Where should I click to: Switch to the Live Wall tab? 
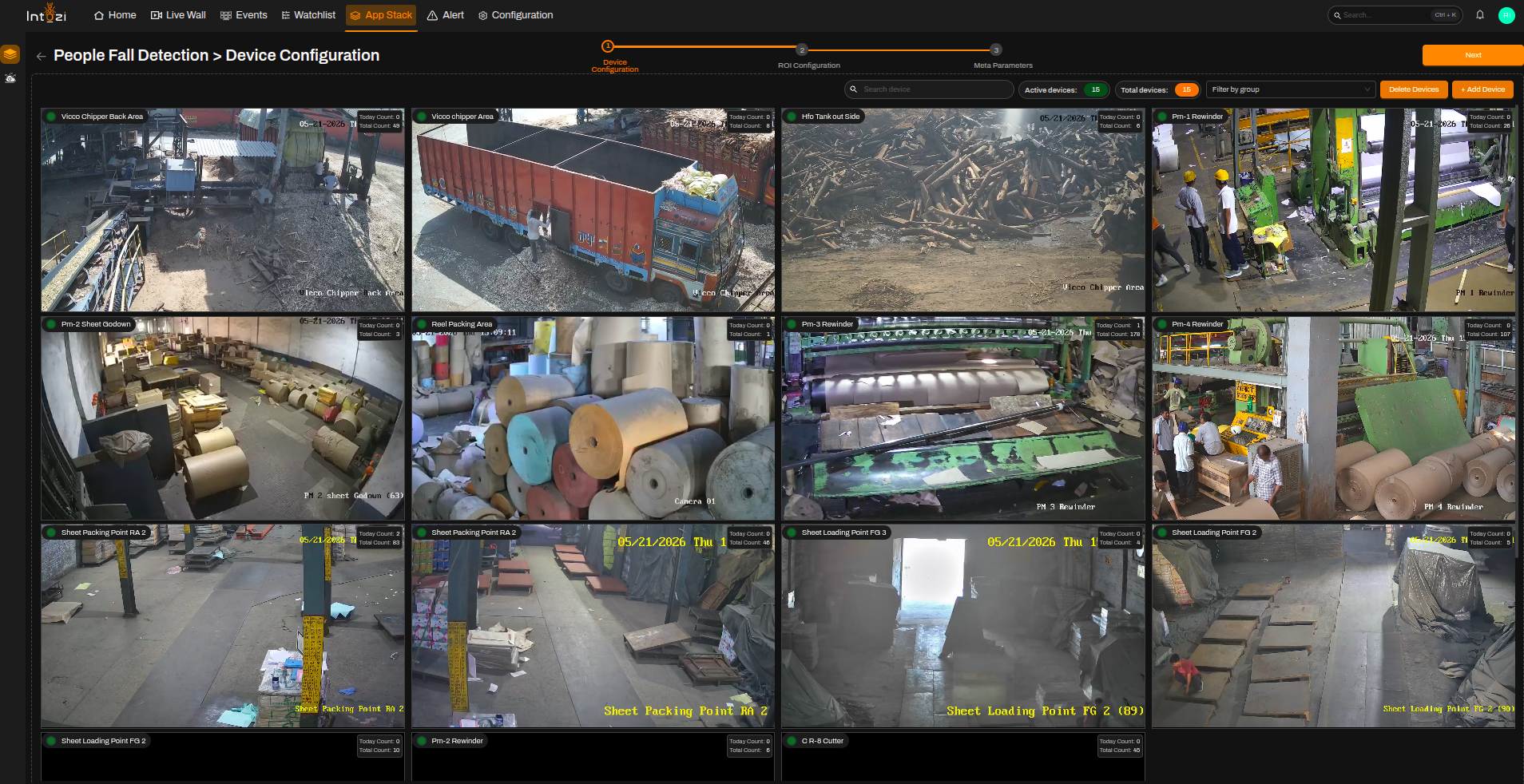click(178, 15)
